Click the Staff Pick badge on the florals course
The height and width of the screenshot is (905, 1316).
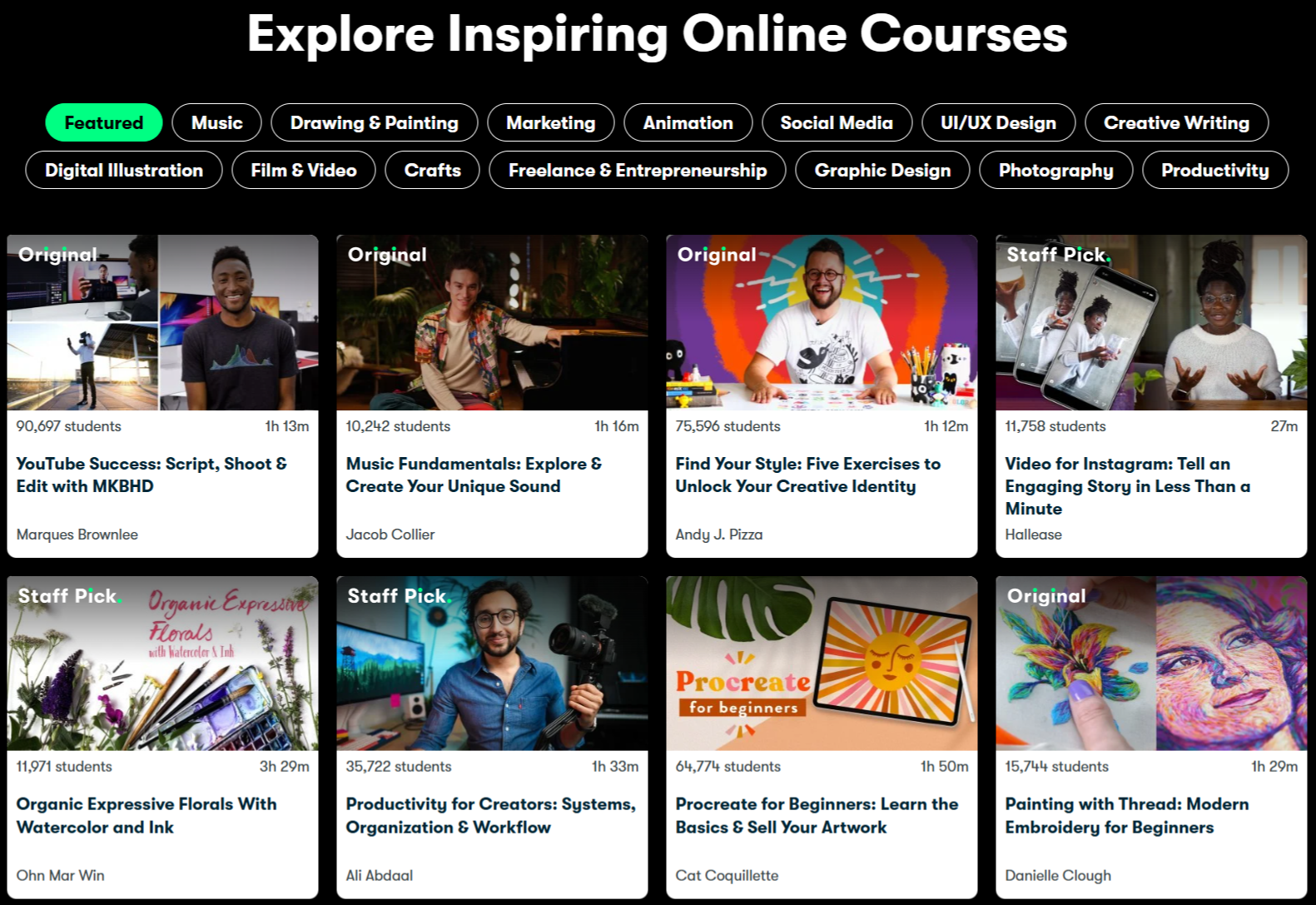pos(70,596)
